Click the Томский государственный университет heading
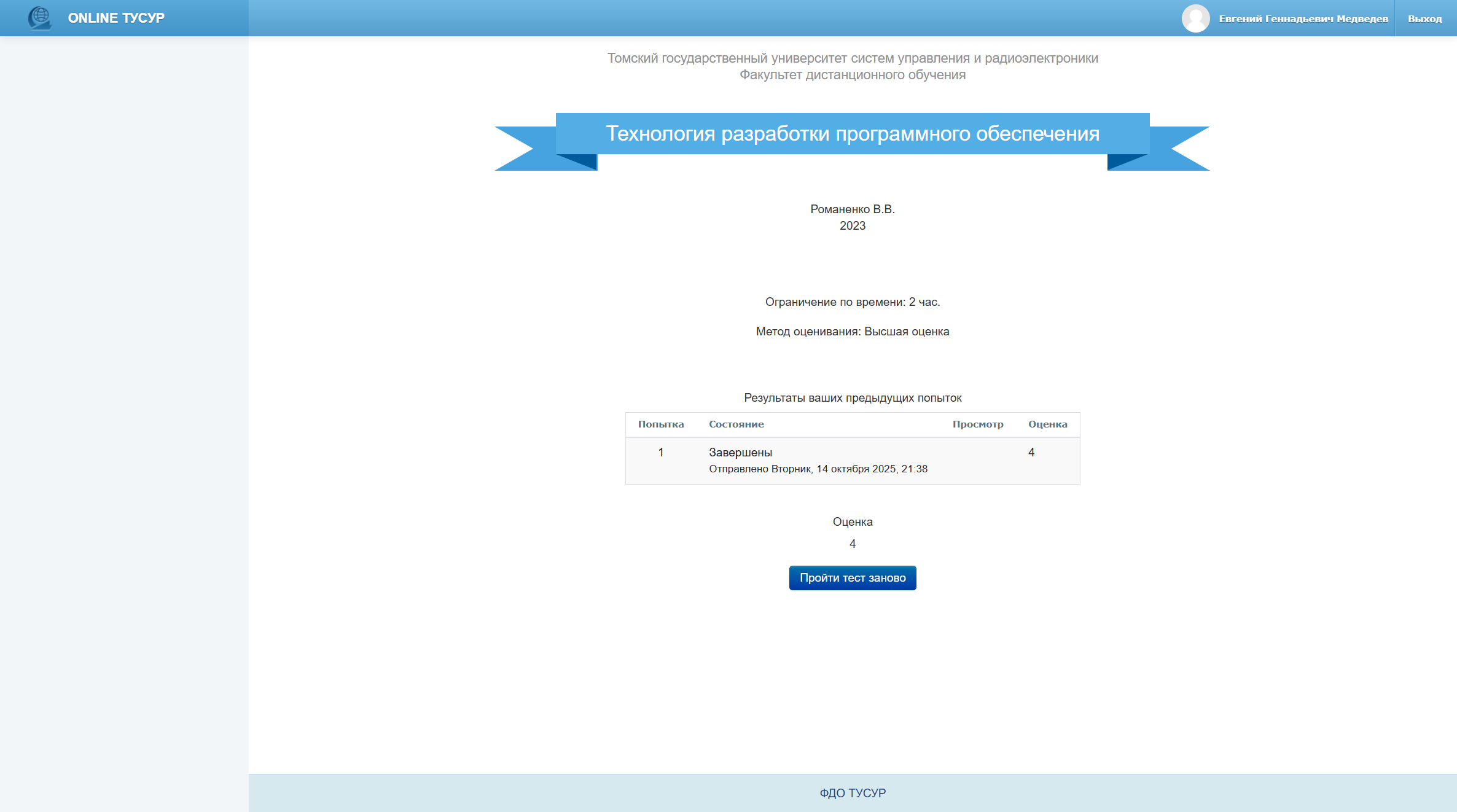 (x=852, y=58)
